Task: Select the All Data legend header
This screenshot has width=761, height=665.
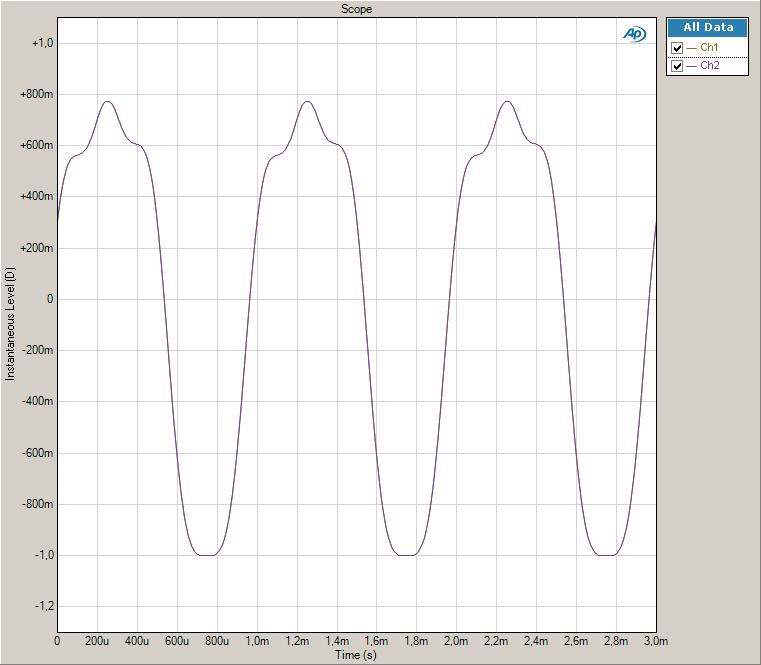Action: click(708, 28)
